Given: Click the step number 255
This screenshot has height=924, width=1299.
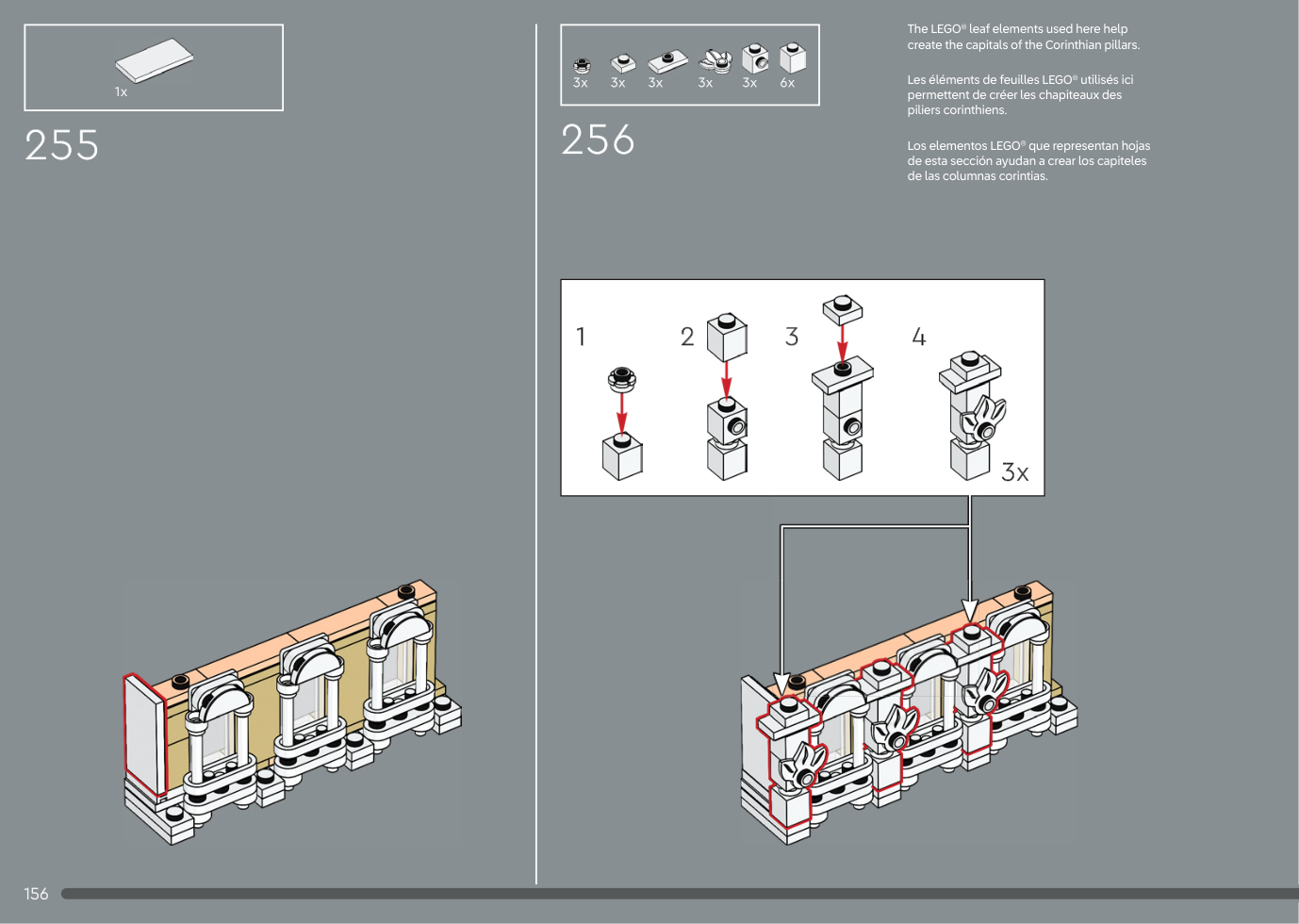Looking at the screenshot, I should 62,145.
